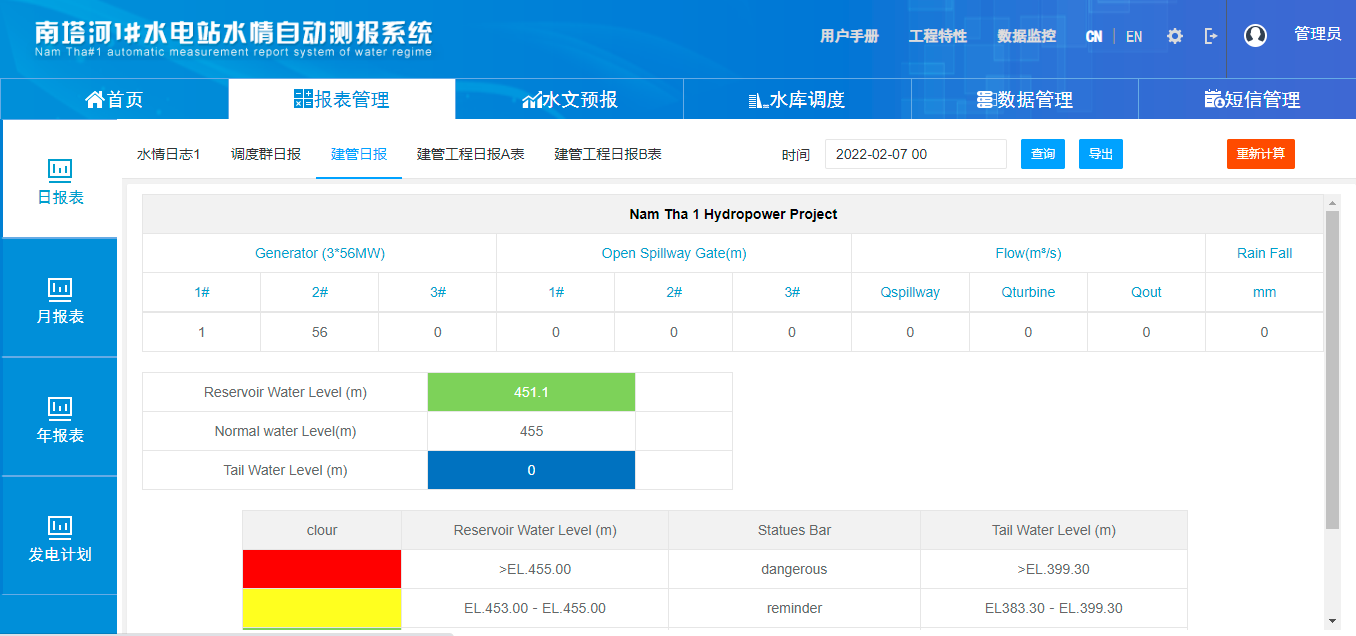
Task: Click the Normal water Level value 455
Action: tap(531, 431)
